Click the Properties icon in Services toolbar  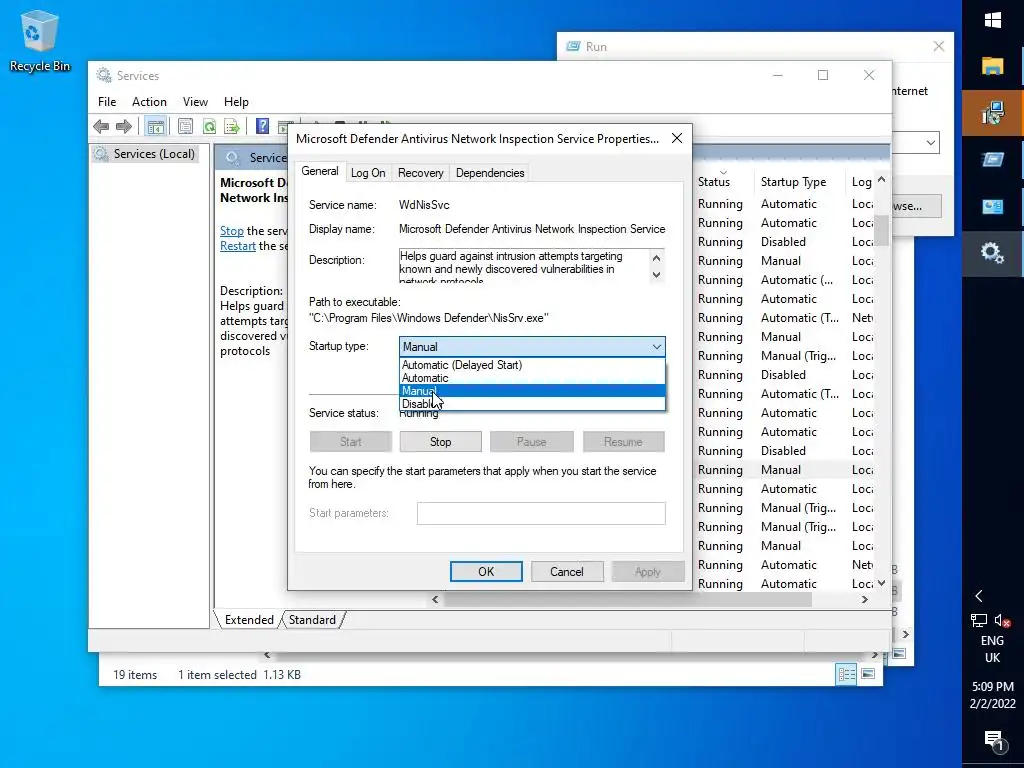(185, 126)
